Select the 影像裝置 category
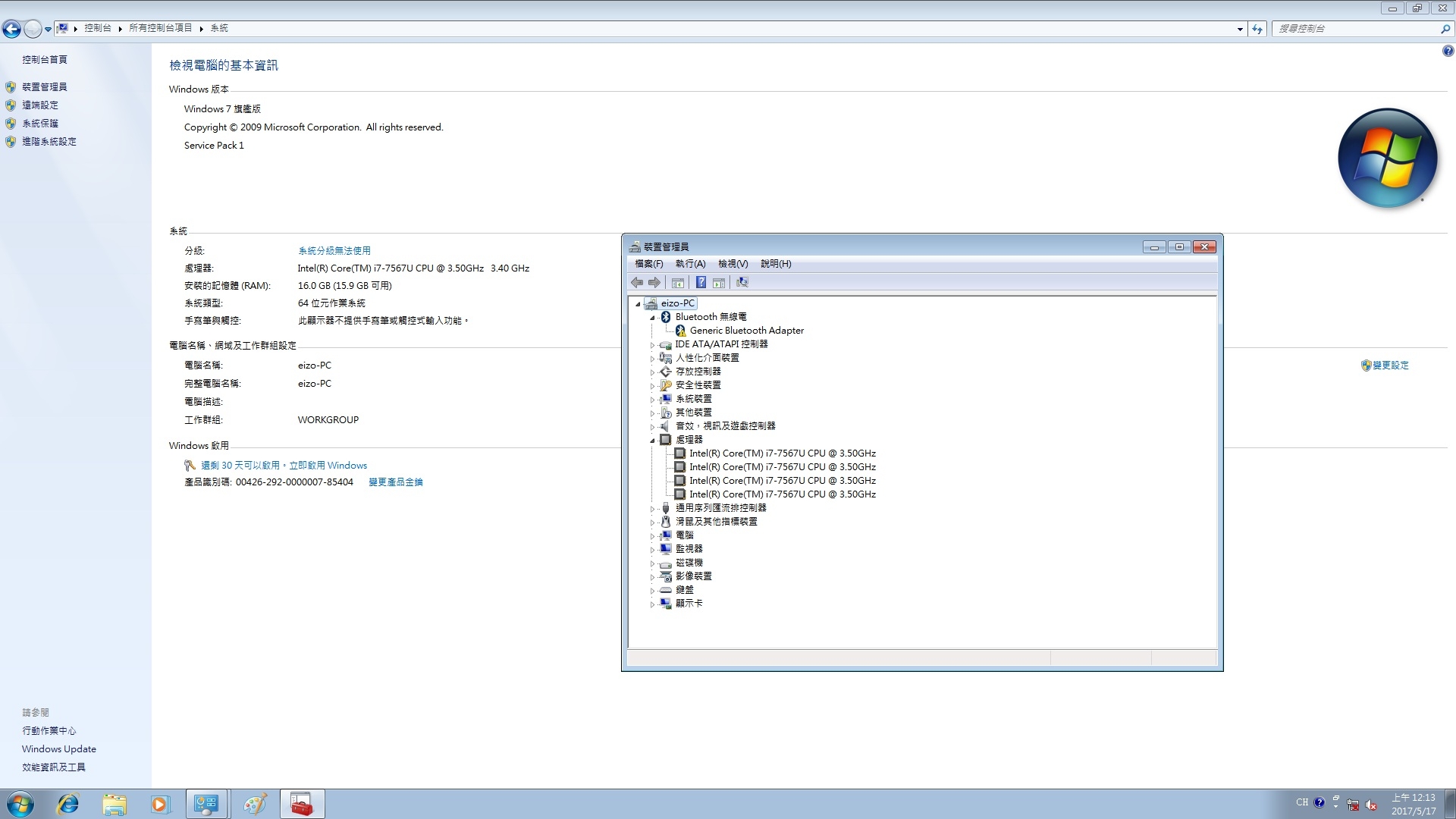This screenshot has width=1456, height=819. [693, 576]
